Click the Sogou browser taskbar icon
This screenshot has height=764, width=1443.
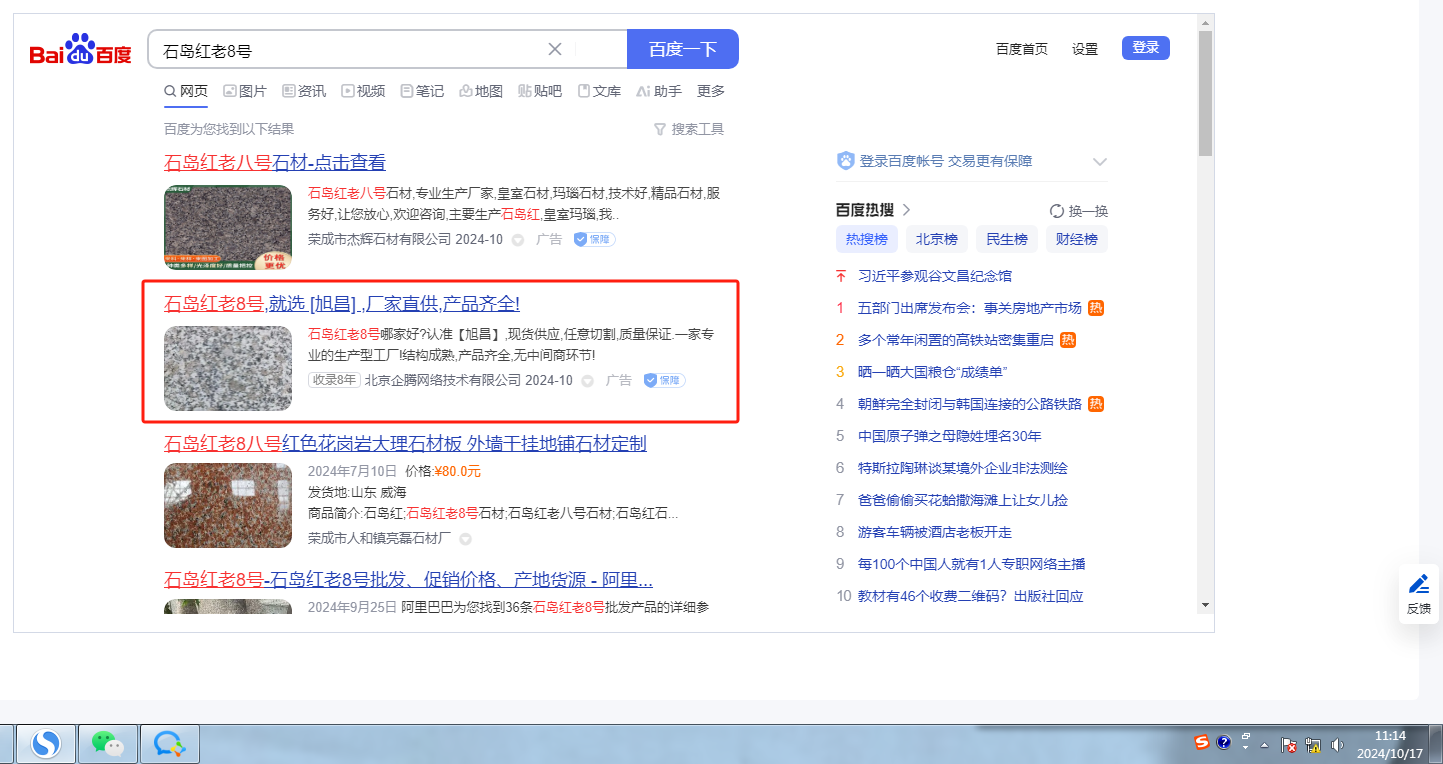[46, 742]
